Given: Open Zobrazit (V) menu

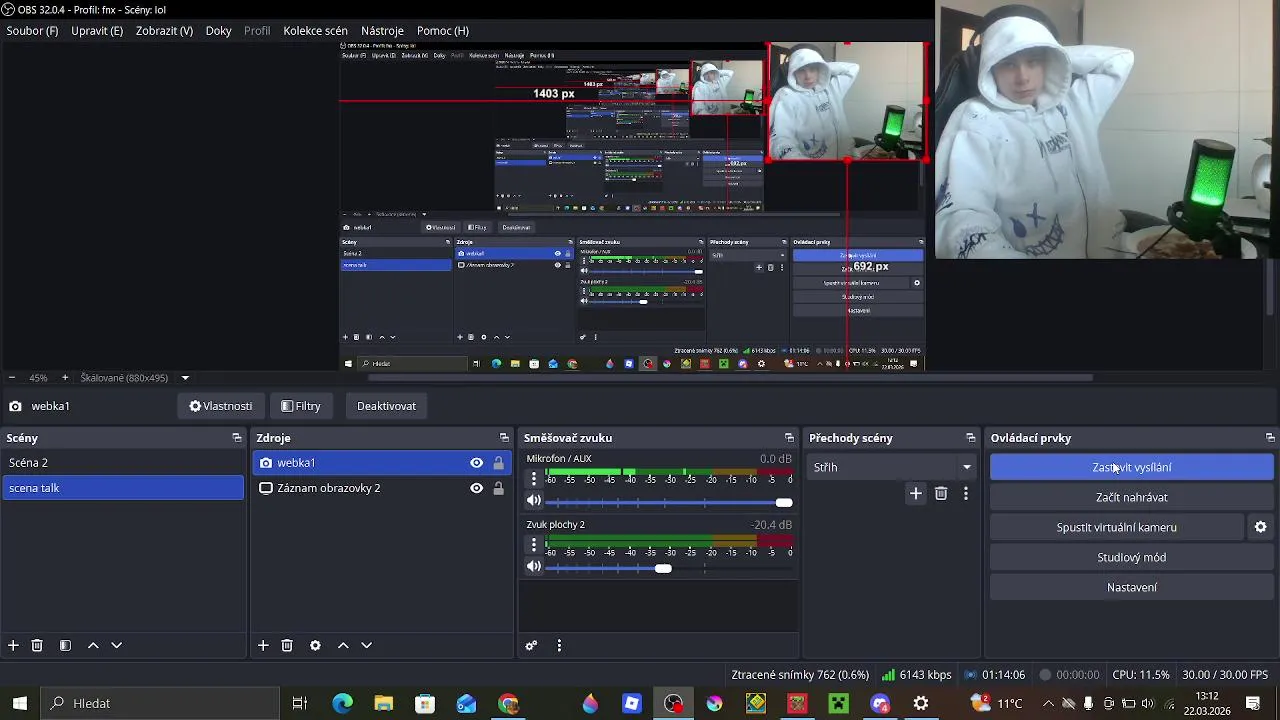Looking at the screenshot, I should coord(164,31).
